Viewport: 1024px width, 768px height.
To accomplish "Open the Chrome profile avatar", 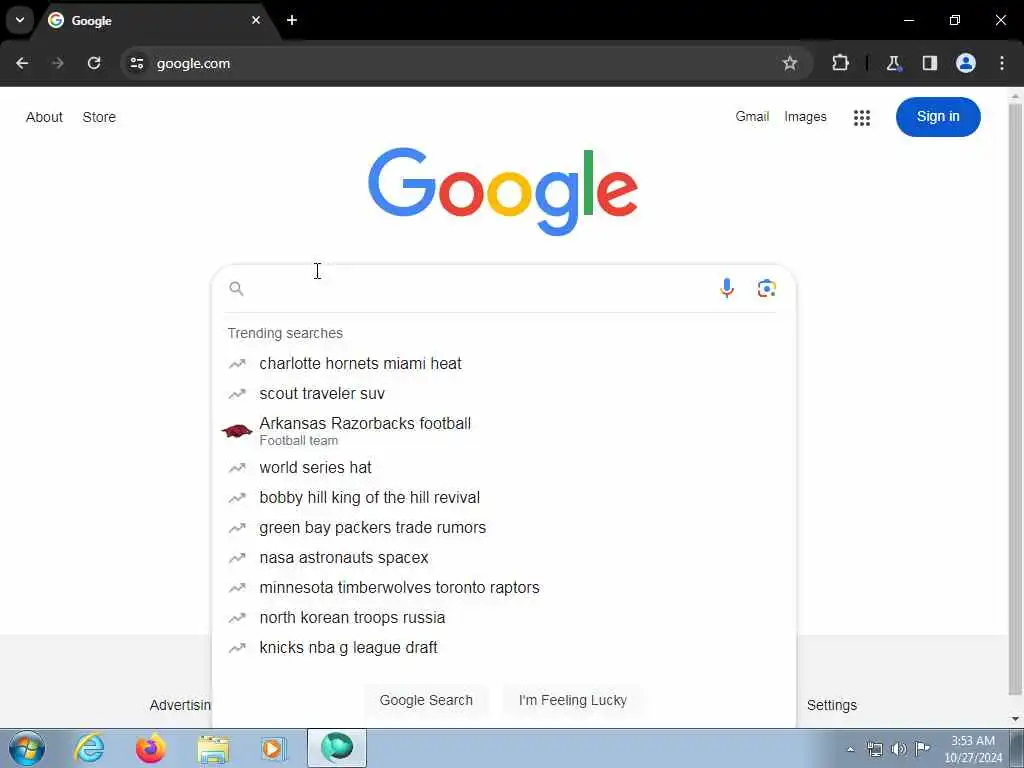I will point(965,63).
